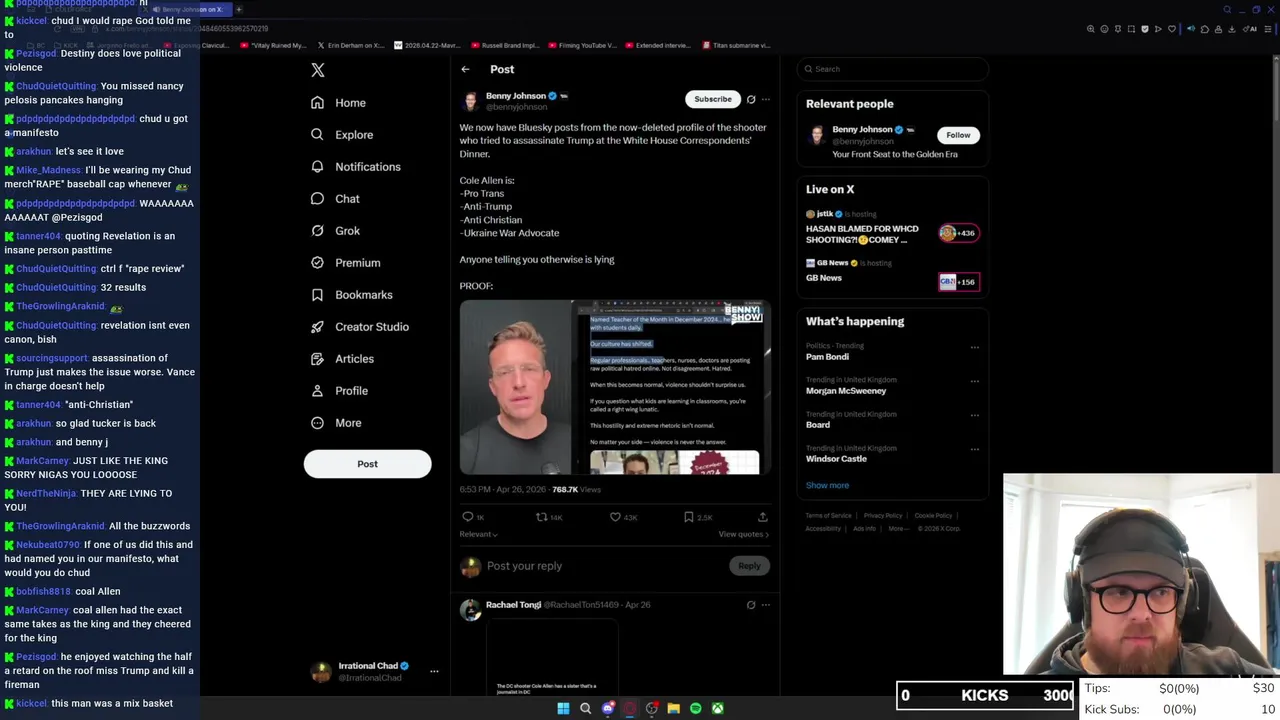Open the Cookie Policy link
The image size is (1280, 720).
(933, 516)
